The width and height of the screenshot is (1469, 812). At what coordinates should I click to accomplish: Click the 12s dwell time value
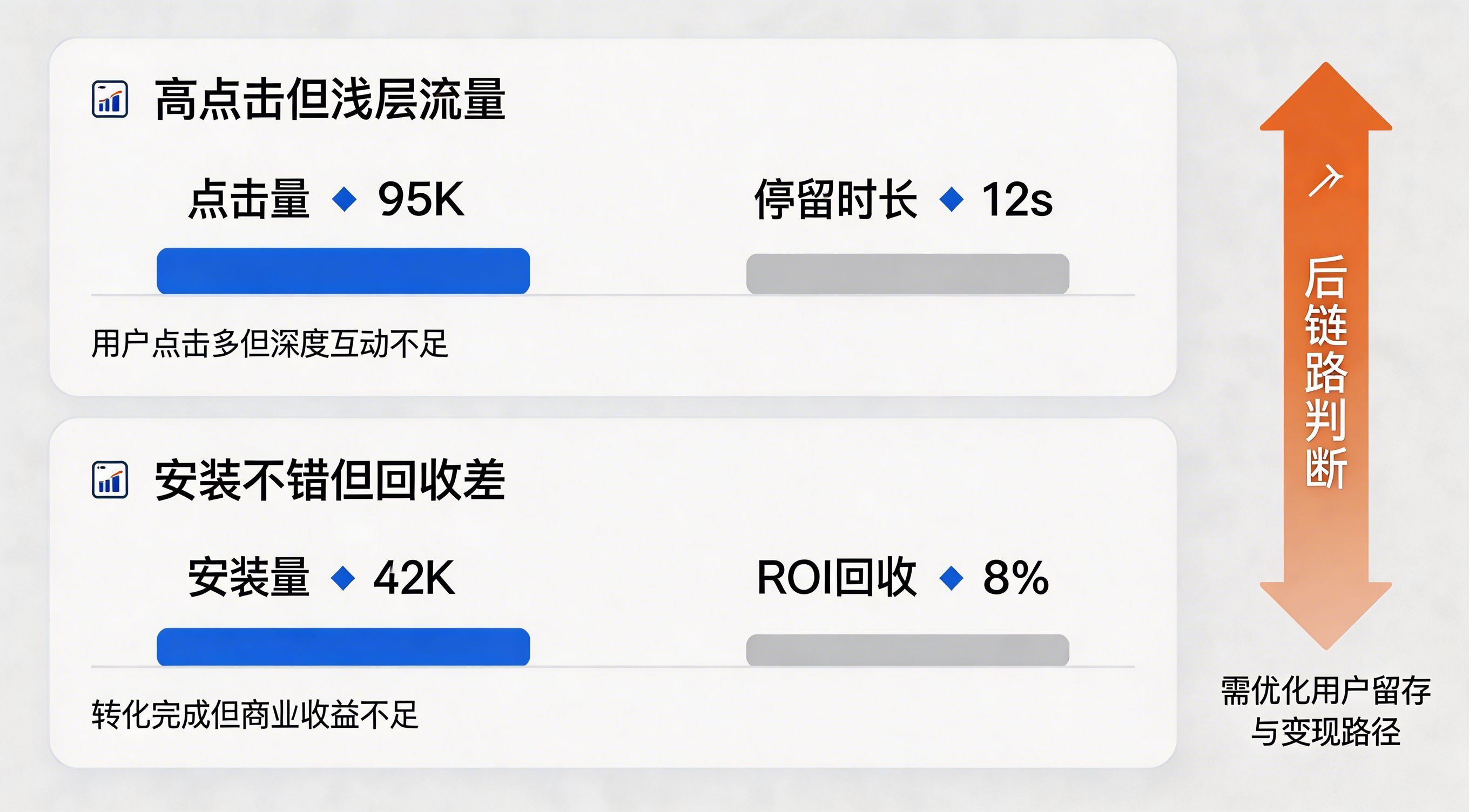pos(1017,200)
